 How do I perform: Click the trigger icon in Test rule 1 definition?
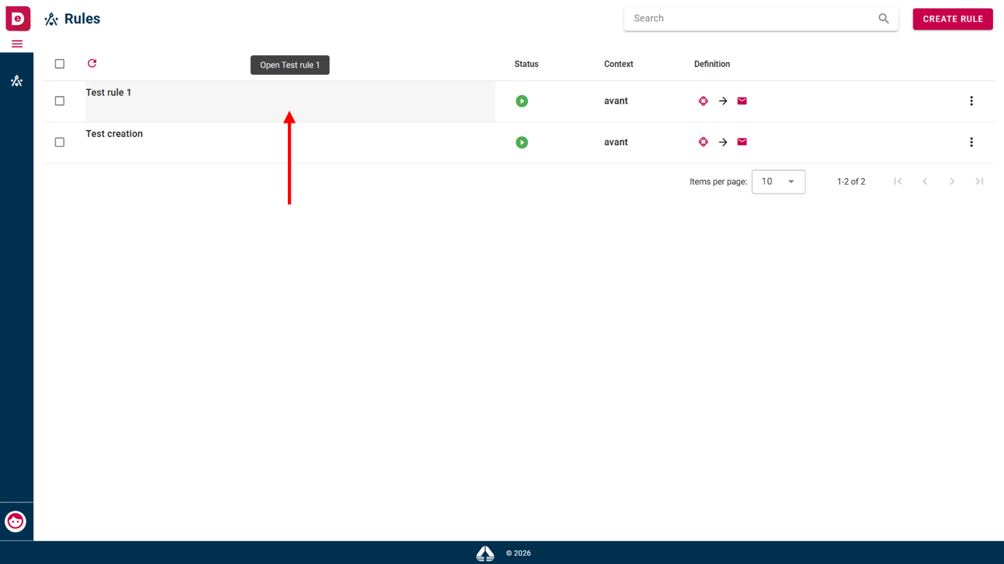[x=703, y=101]
